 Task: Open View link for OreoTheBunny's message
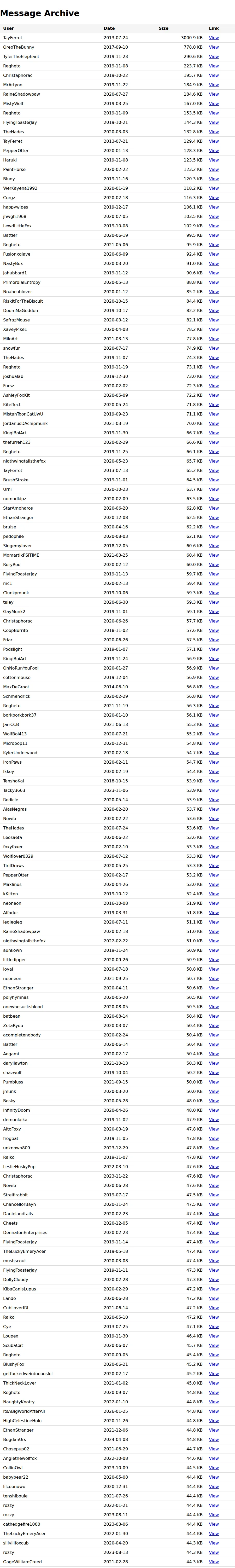pos(214,47)
